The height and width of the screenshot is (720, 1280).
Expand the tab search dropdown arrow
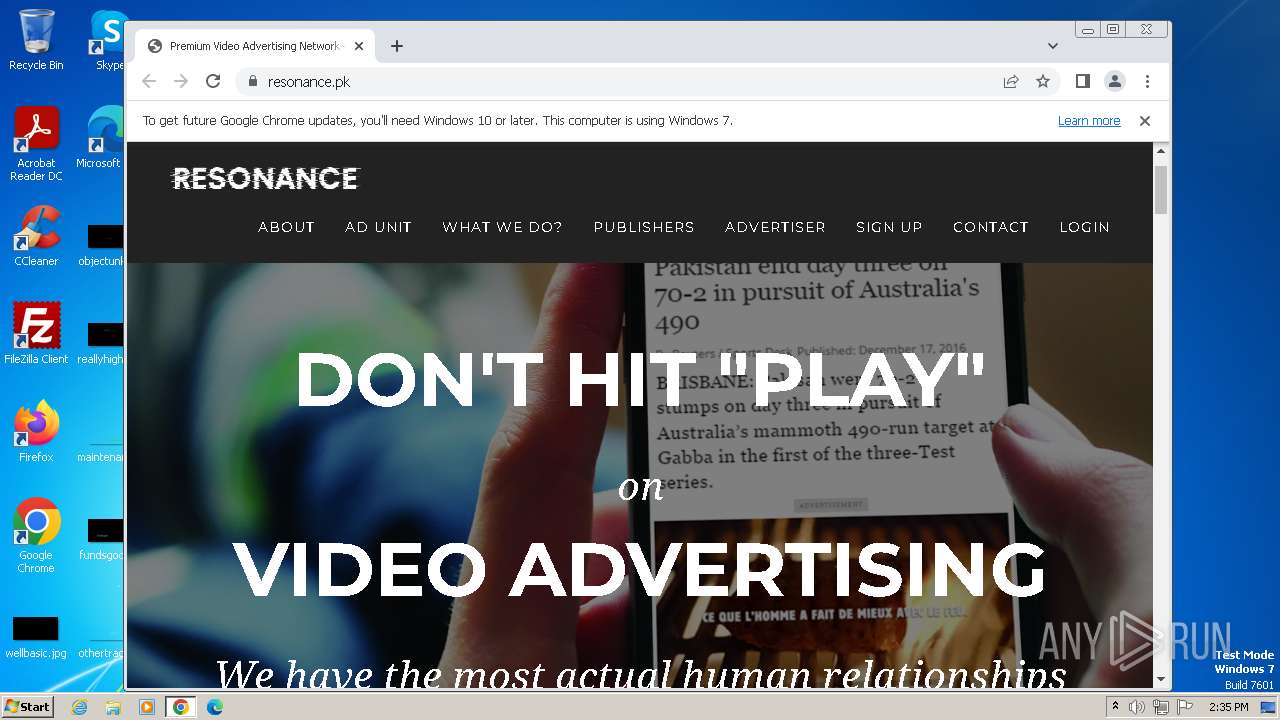point(1053,46)
